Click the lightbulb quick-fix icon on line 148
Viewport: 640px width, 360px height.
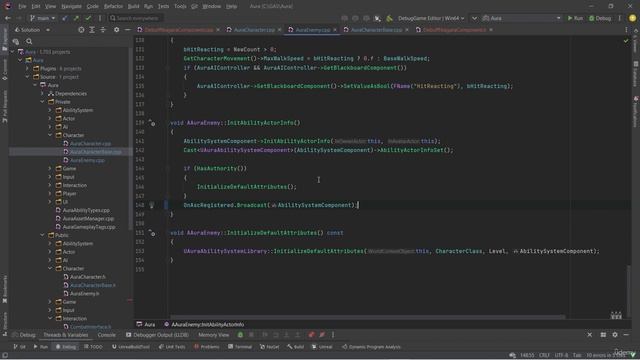click(151, 205)
